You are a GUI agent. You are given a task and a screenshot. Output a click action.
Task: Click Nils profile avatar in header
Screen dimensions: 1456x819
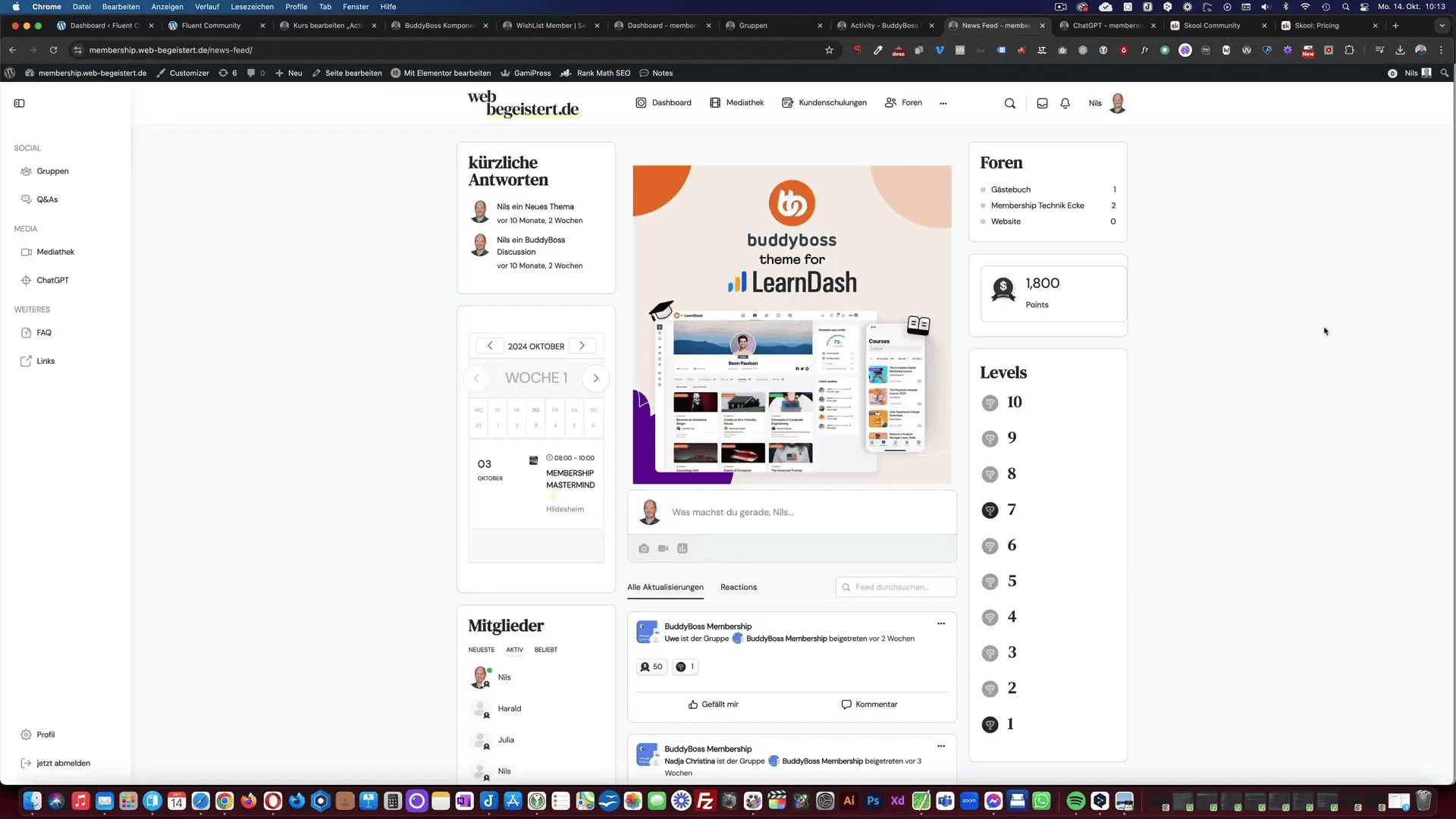point(1118,103)
